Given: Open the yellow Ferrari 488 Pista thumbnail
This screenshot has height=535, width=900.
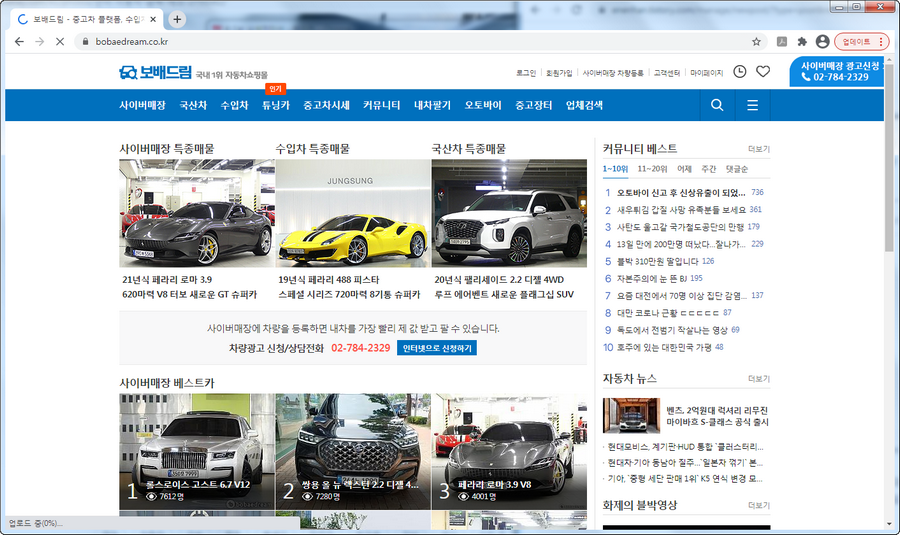Looking at the screenshot, I should click(x=353, y=213).
